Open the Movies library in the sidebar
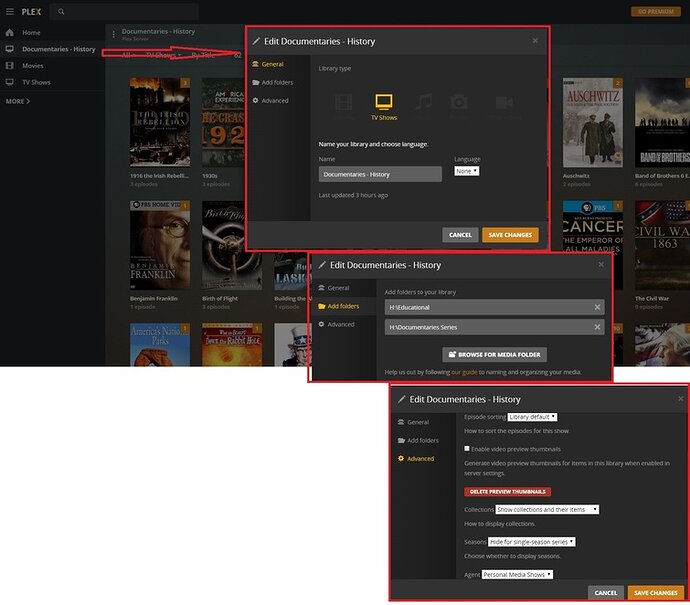The width and height of the screenshot is (690, 605). click(x=33, y=66)
